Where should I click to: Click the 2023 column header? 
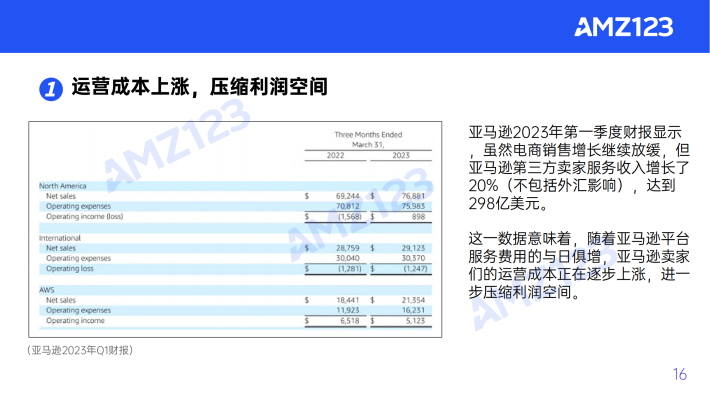[x=401, y=155]
